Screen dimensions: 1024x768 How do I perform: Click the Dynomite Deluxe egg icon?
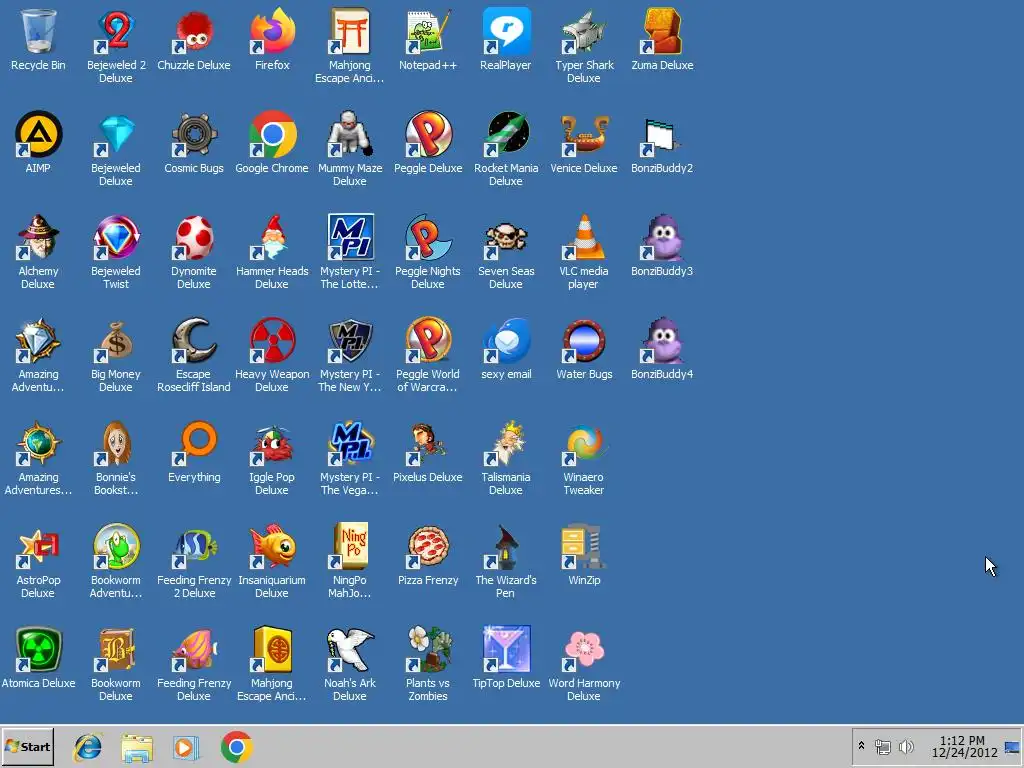point(194,237)
